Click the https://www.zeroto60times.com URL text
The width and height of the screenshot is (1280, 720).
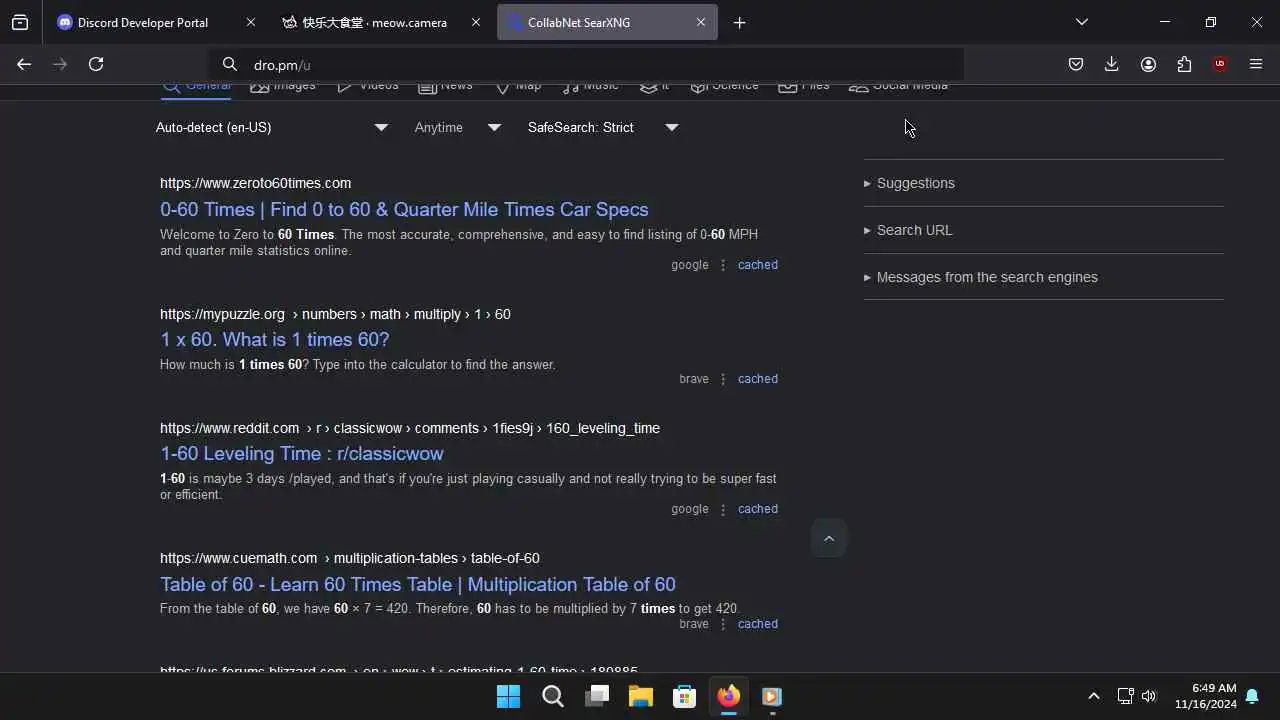pos(255,183)
